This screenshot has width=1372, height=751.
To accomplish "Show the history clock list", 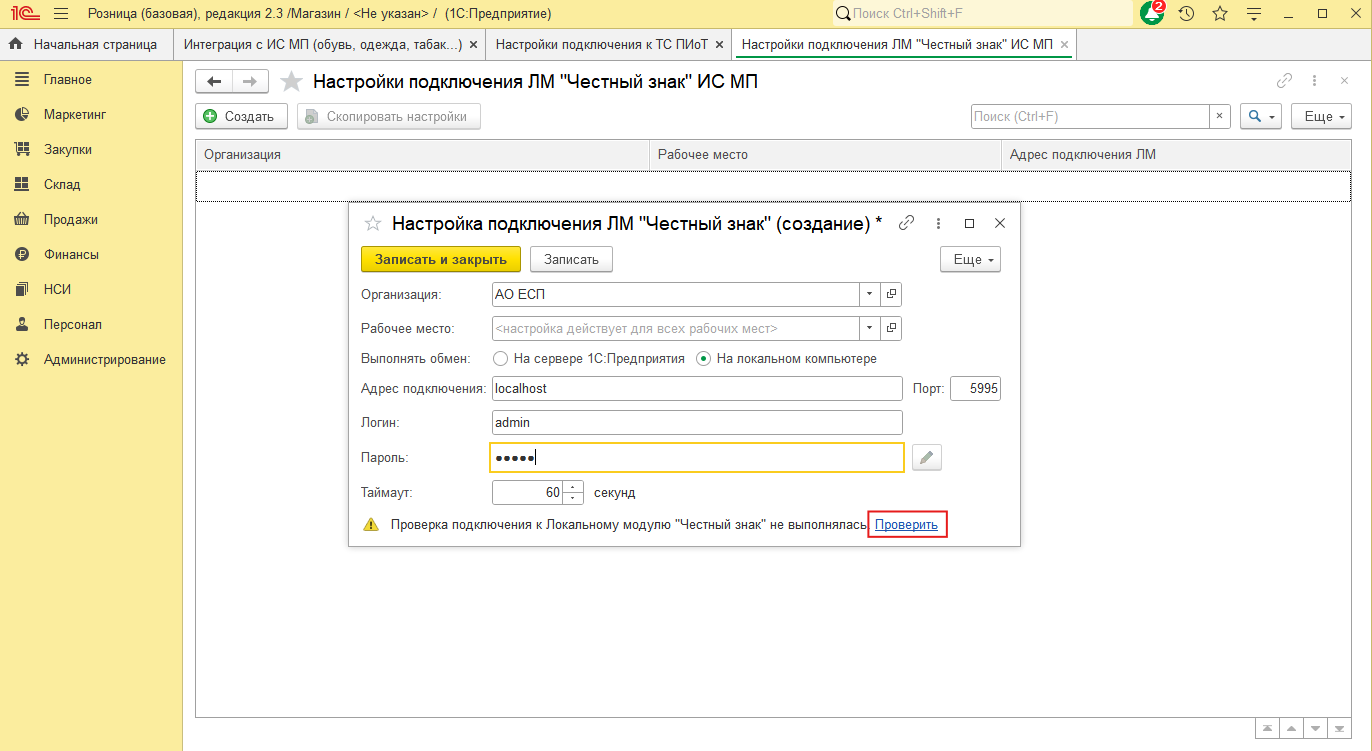I will click(1187, 14).
